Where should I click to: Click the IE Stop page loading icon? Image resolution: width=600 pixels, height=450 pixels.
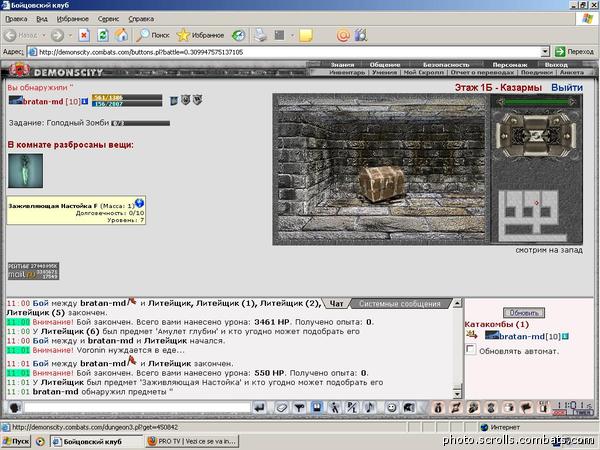pyautogui.click(x=84, y=35)
